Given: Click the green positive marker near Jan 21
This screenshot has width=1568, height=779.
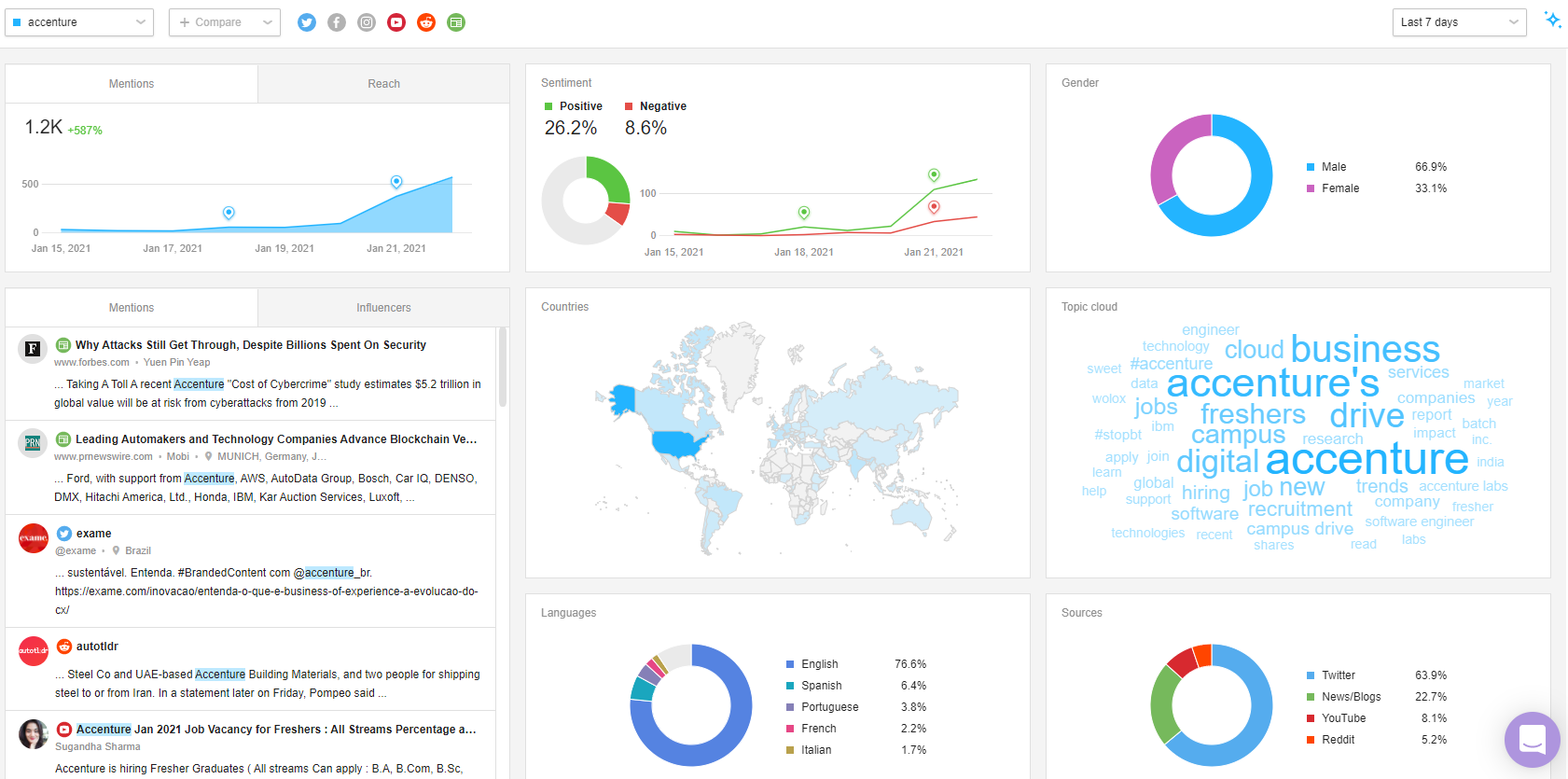Looking at the screenshot, I should pyautogui.click(x=934, y=175).
